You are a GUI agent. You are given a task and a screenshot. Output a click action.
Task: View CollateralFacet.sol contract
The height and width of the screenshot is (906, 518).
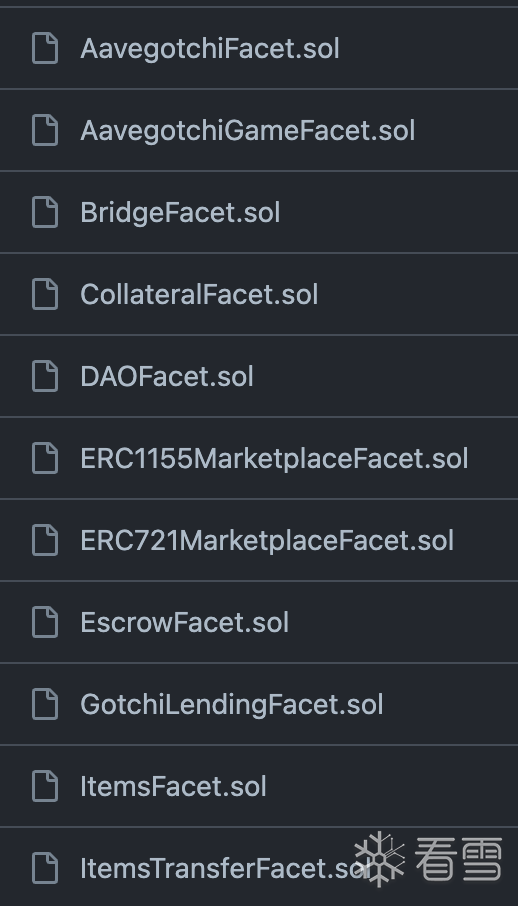[199, 295]
